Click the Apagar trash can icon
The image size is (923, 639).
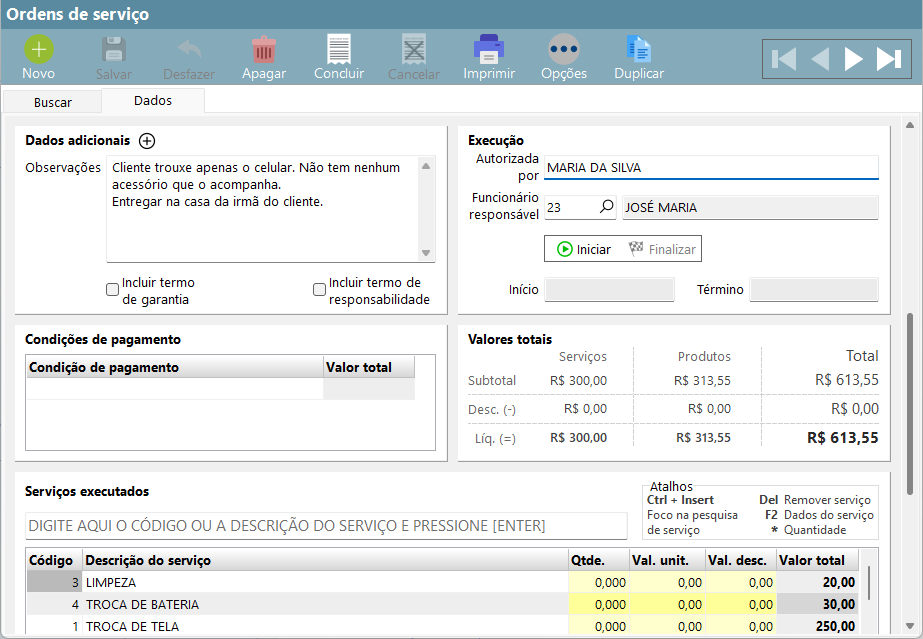[264, 49]
